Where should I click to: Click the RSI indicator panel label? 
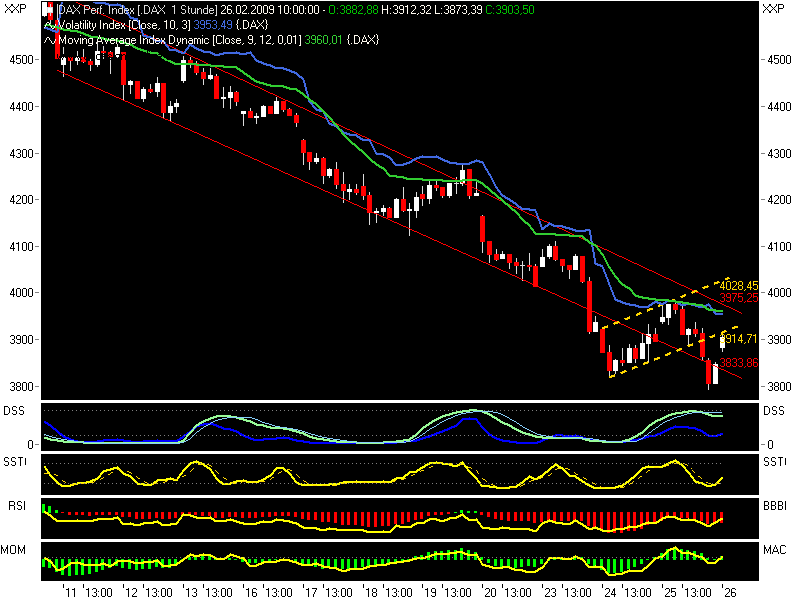point(15,506)
